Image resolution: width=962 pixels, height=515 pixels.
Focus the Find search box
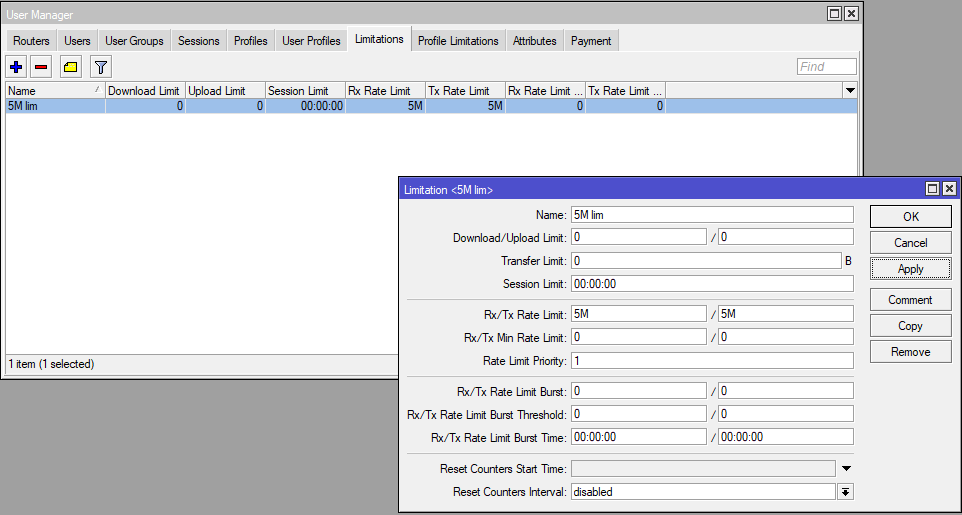pos(826,66)
